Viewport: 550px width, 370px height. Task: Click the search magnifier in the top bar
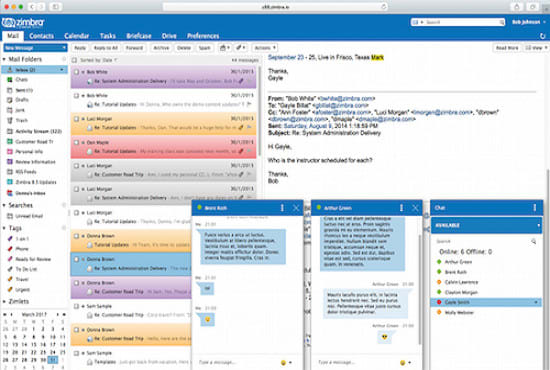(502, 22)
